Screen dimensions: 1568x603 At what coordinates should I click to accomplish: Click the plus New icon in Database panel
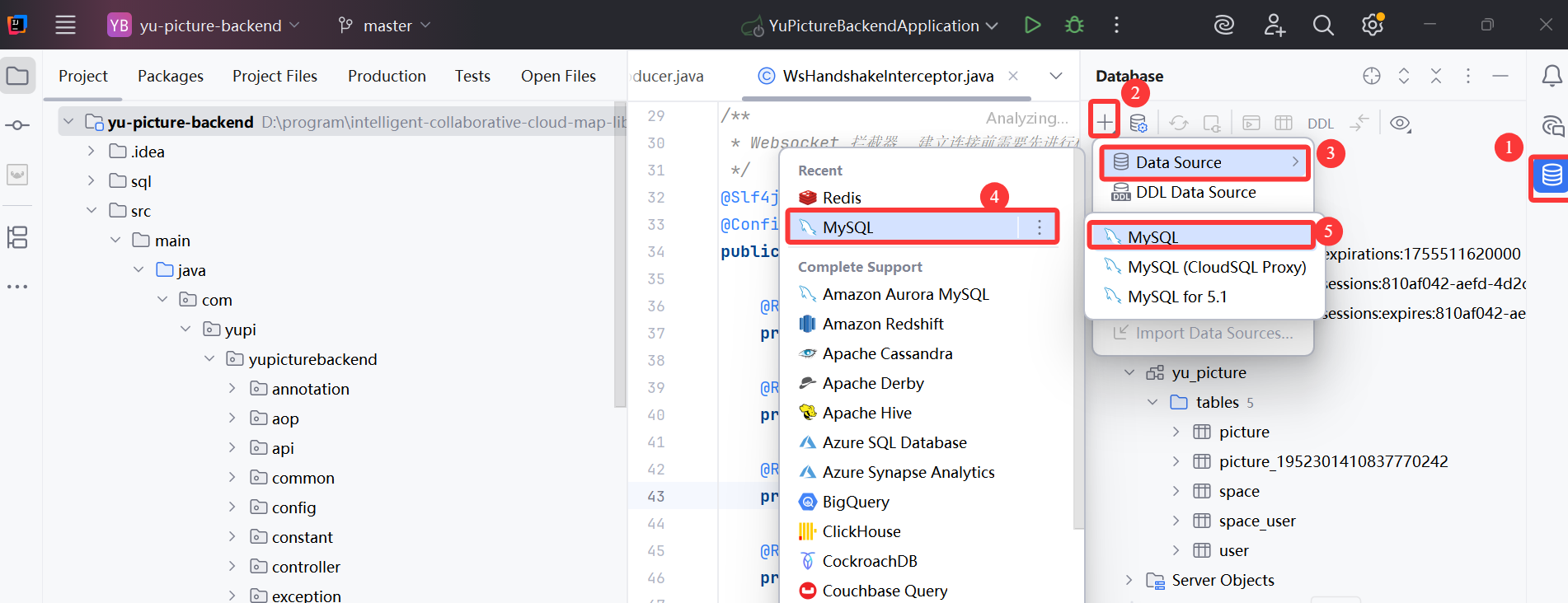click(x=1104, y=123)
